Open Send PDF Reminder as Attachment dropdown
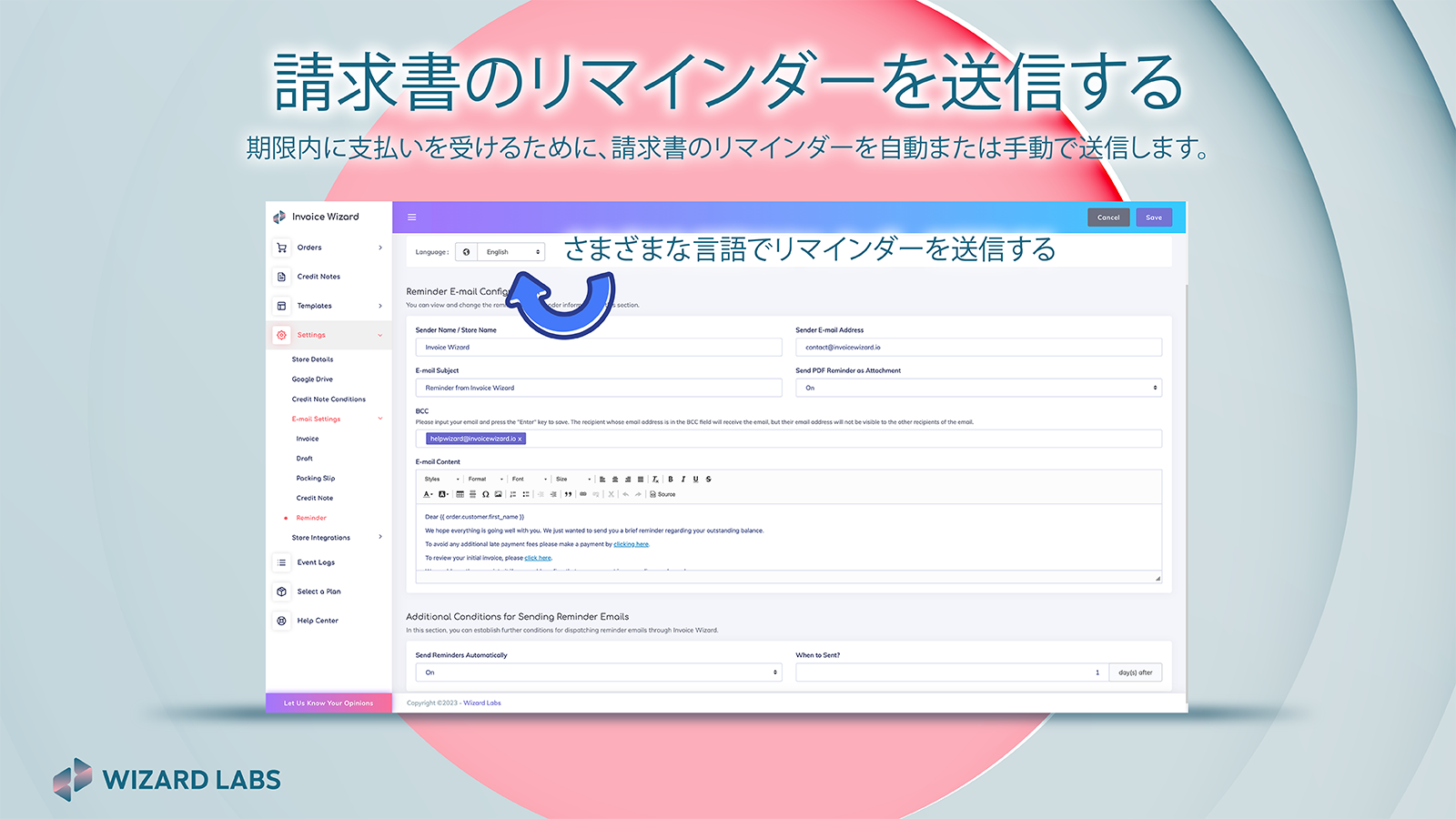The width and height of the screenshot is (1456, 819). [978, 388]
